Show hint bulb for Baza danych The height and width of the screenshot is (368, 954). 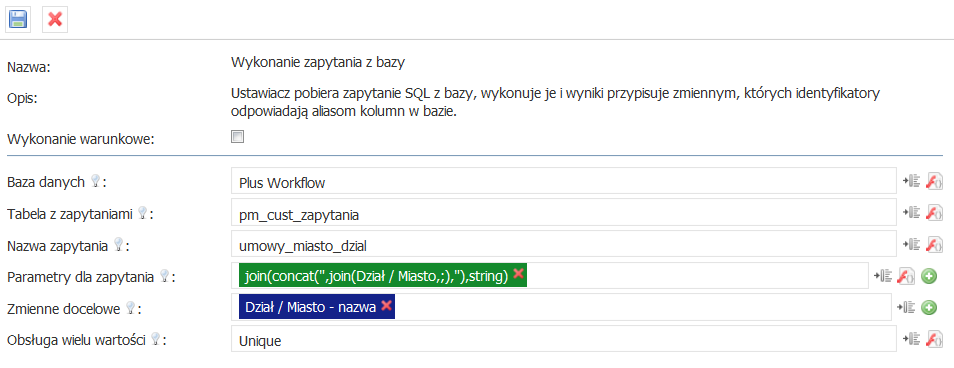click(x=95, y=181)
